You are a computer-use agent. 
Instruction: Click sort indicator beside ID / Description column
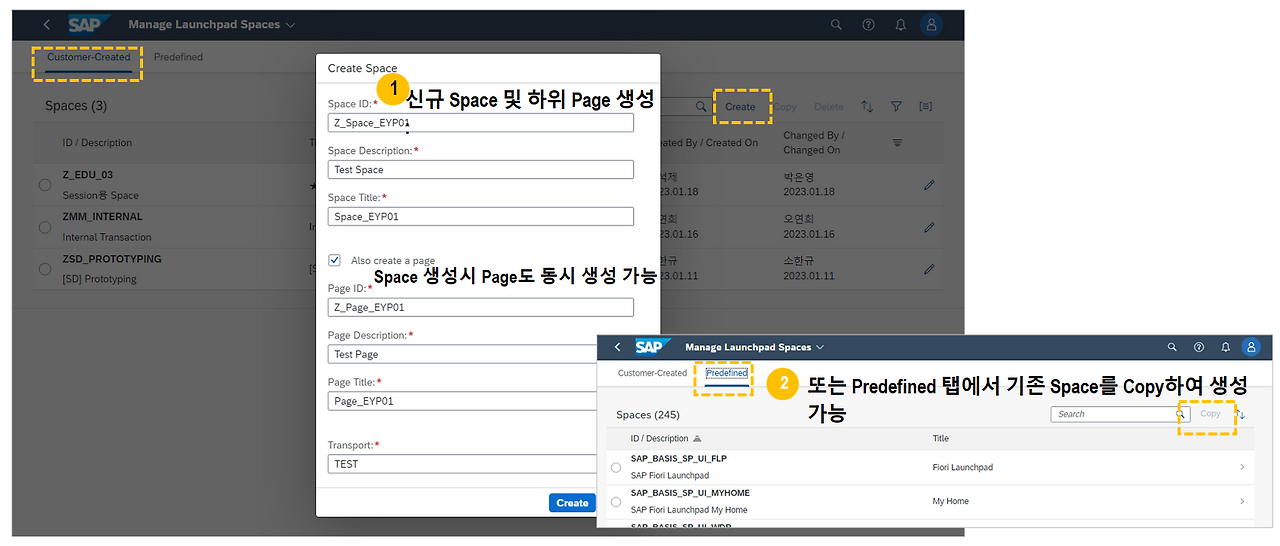[x=697, y=438]
